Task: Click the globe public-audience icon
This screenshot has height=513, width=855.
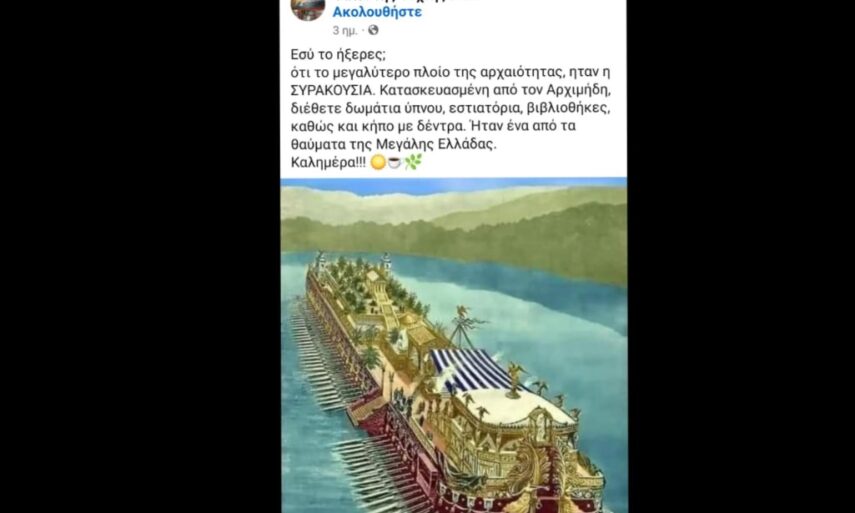Action: pyautogui.click(x=374, y=30)
